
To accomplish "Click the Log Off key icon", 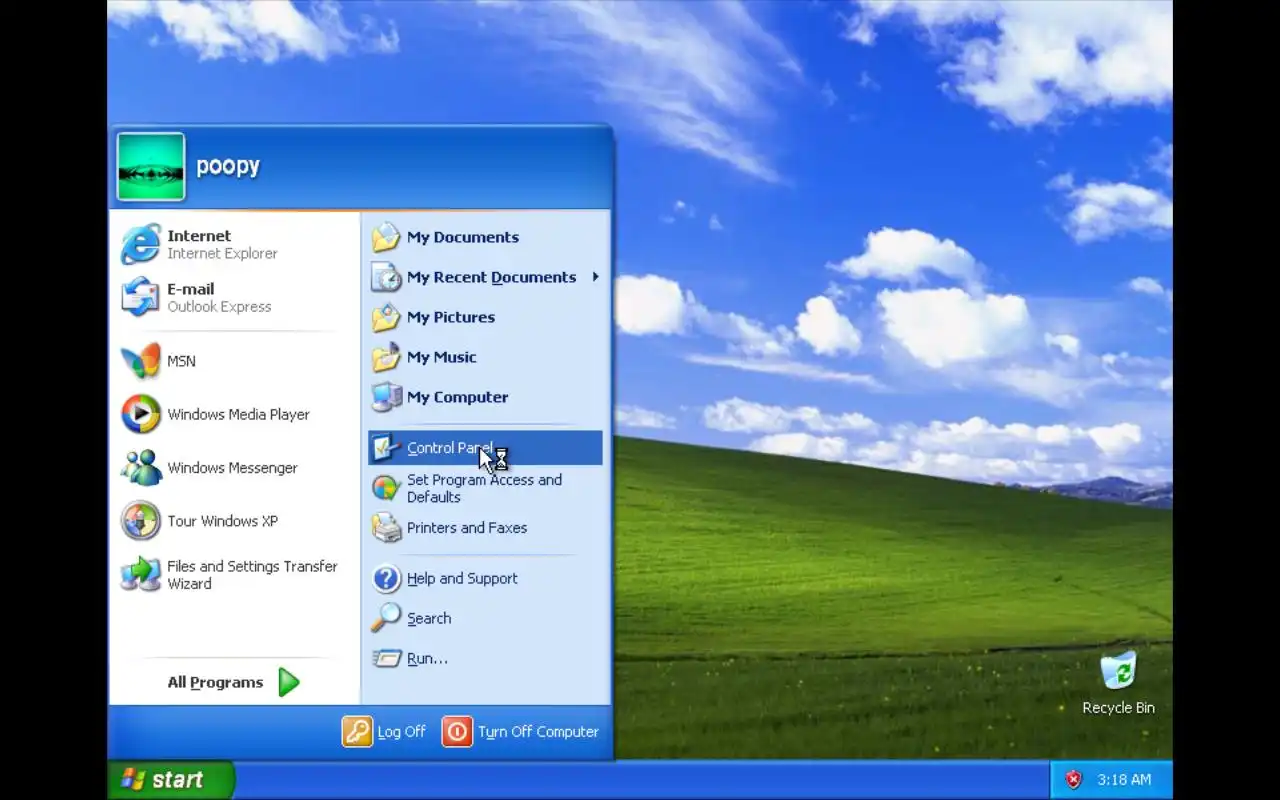I will coord(357,731).
